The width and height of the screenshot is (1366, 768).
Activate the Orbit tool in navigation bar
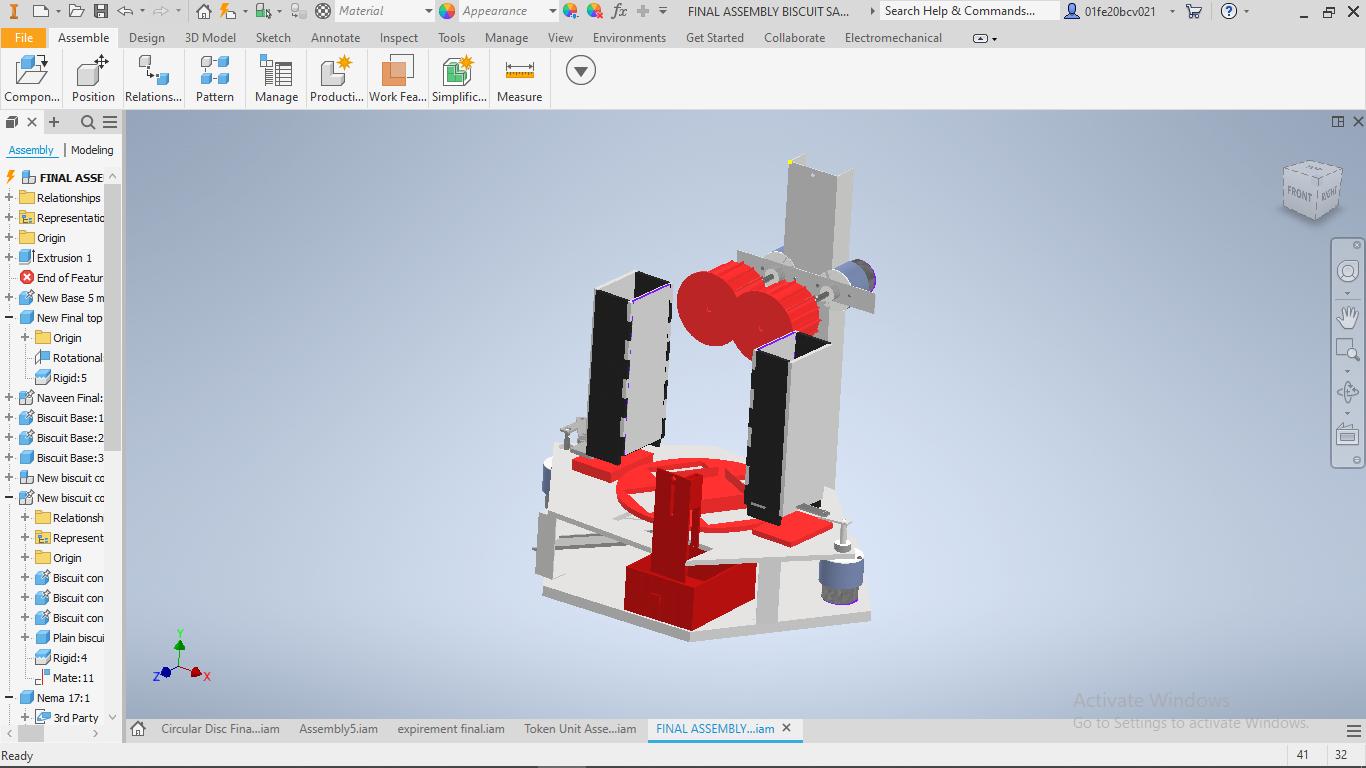[1348, 392]
